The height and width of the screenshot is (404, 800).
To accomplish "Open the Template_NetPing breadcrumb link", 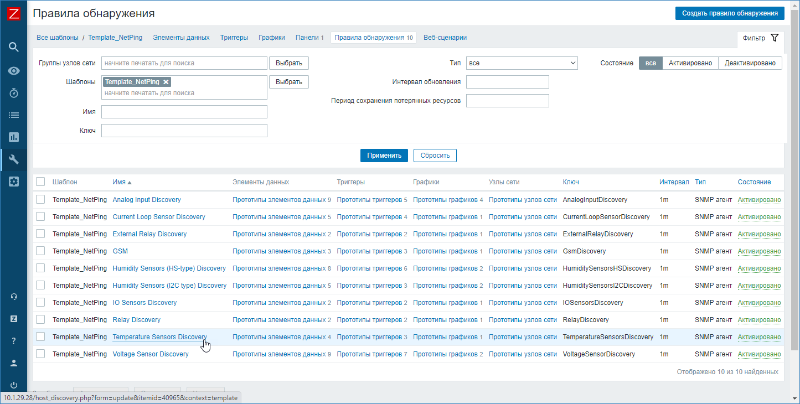I will click(115, 38).
